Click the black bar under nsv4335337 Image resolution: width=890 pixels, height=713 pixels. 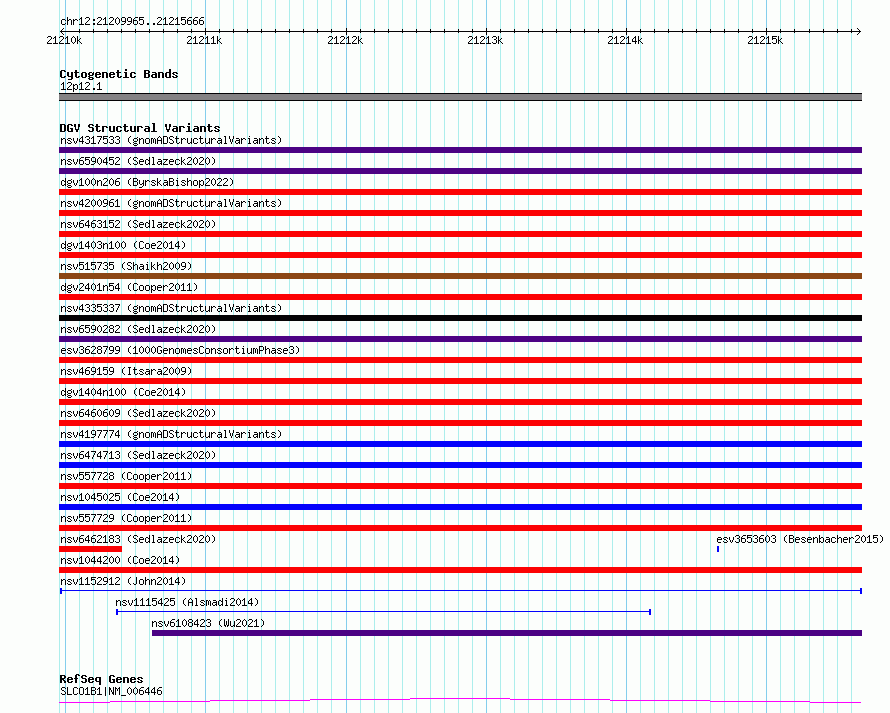(460, 318)
